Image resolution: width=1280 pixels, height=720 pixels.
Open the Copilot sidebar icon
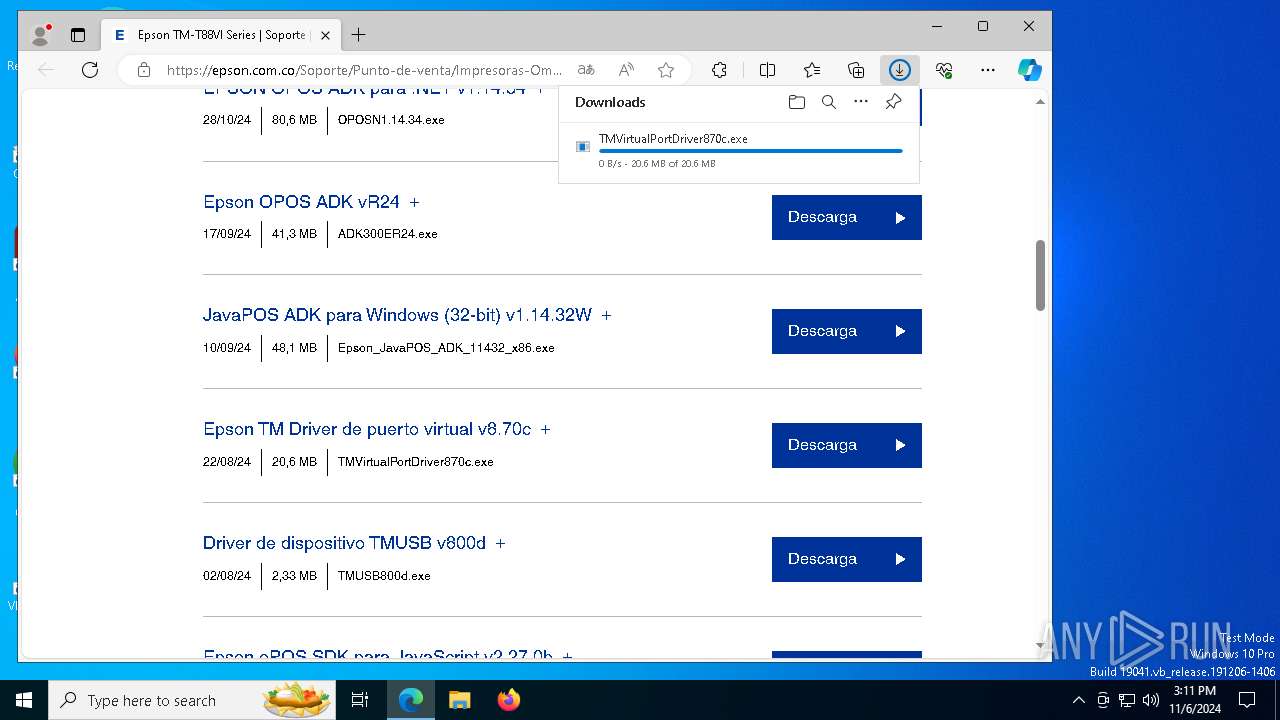click(x=1030, y=70)
